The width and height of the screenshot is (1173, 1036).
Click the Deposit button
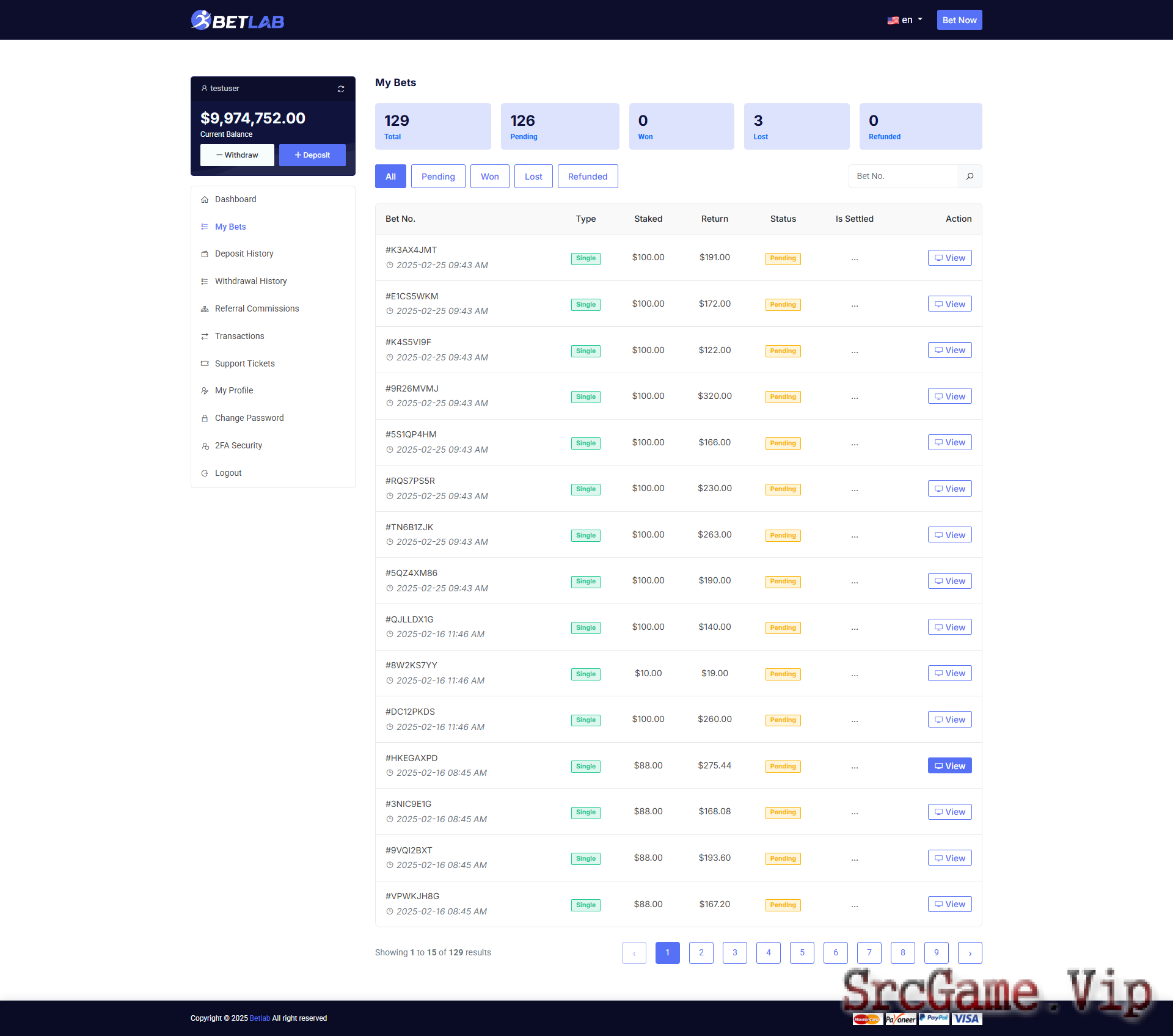click(312, 155)
